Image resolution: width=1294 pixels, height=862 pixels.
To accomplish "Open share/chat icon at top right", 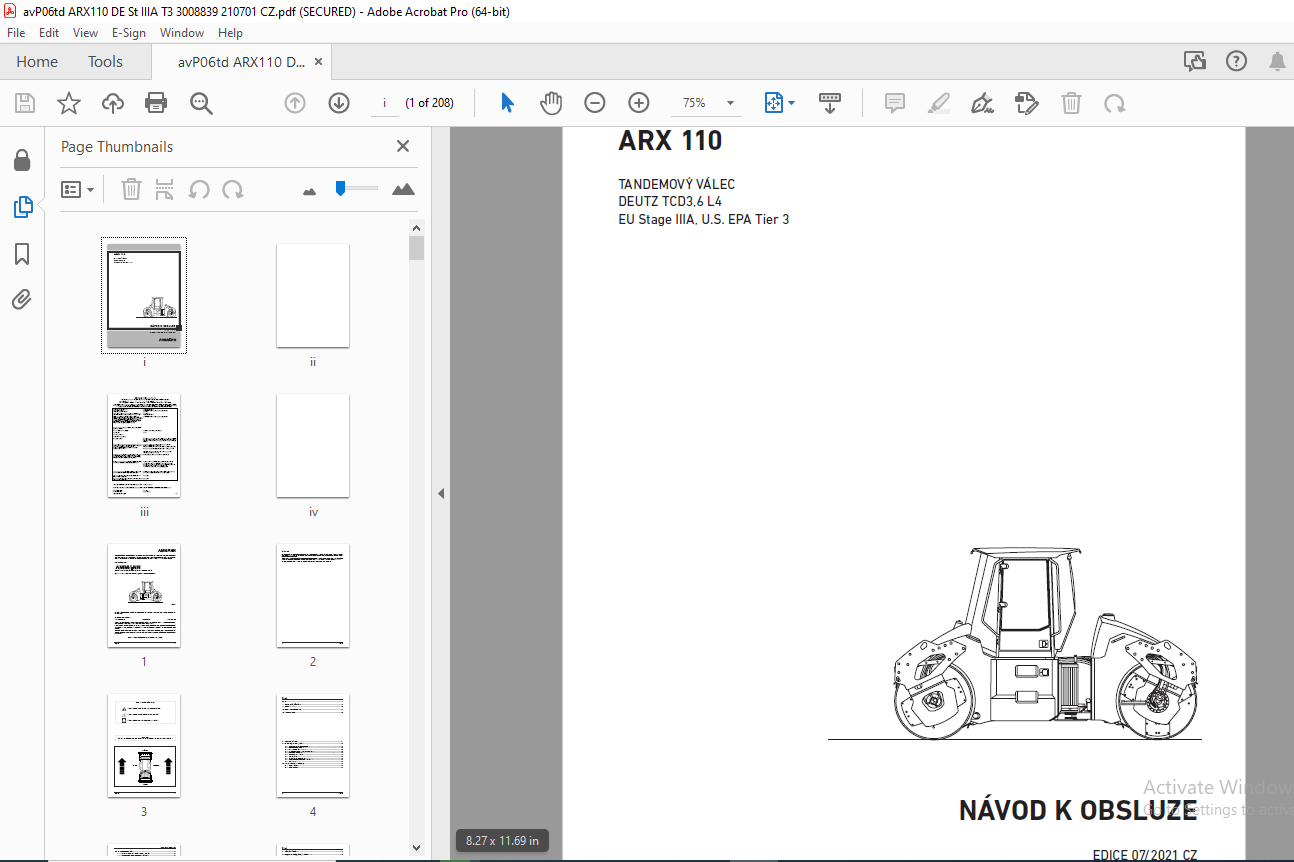I will [1195, 62].
